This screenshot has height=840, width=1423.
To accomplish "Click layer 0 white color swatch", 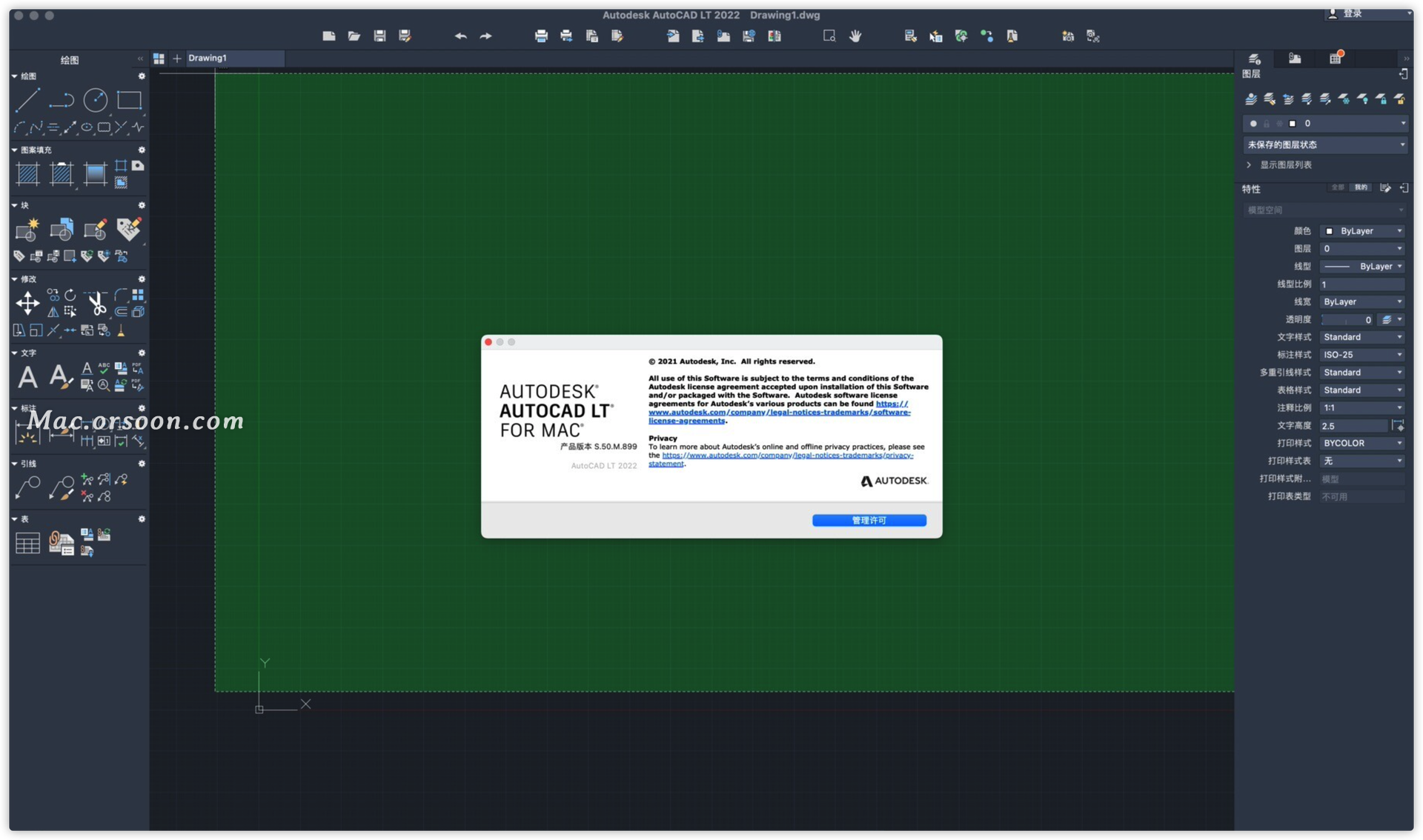I will click(x=1292, y=124).
